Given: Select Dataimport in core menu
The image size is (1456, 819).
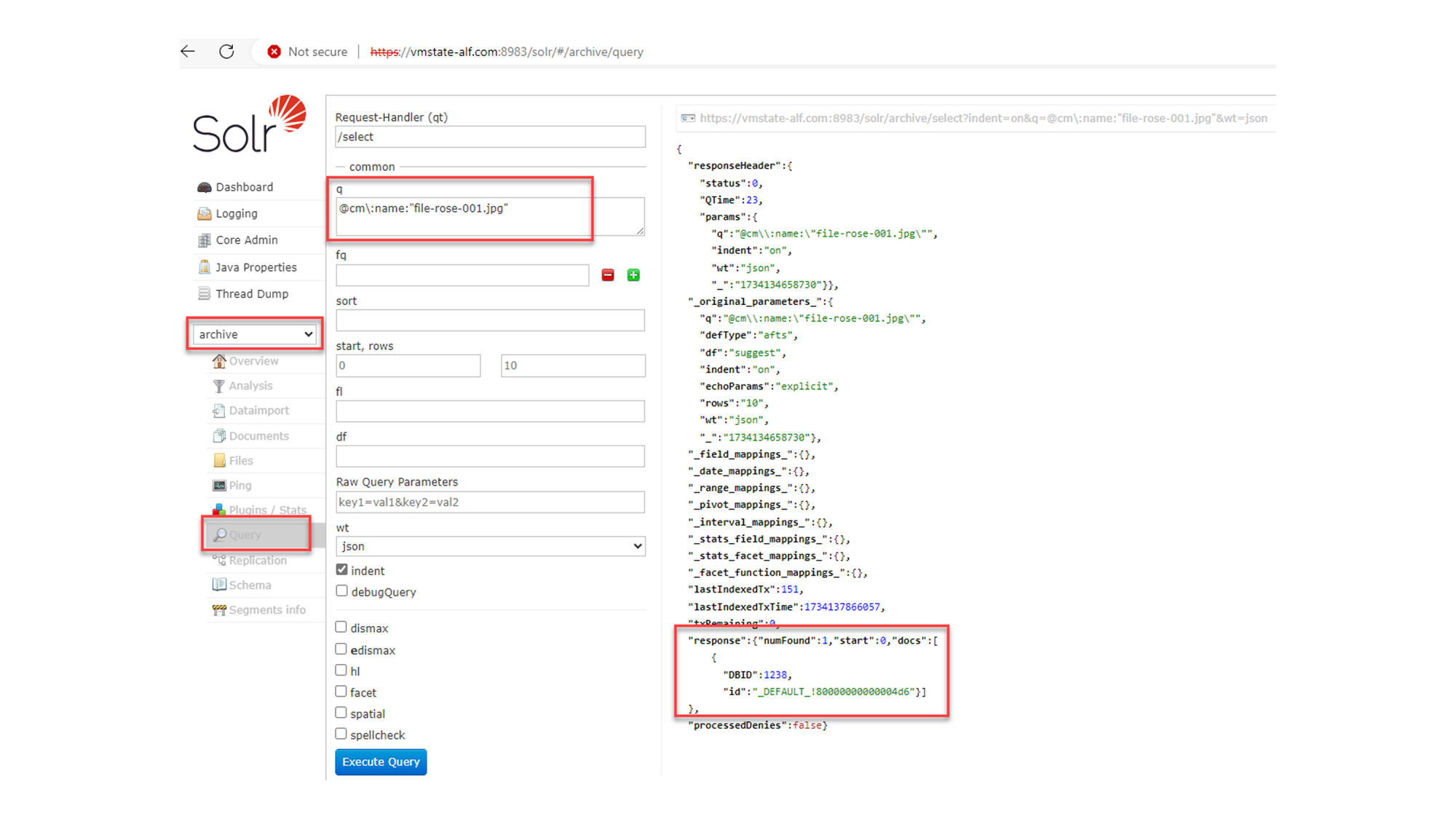Looking at the screenshot, I should [259, 411].
